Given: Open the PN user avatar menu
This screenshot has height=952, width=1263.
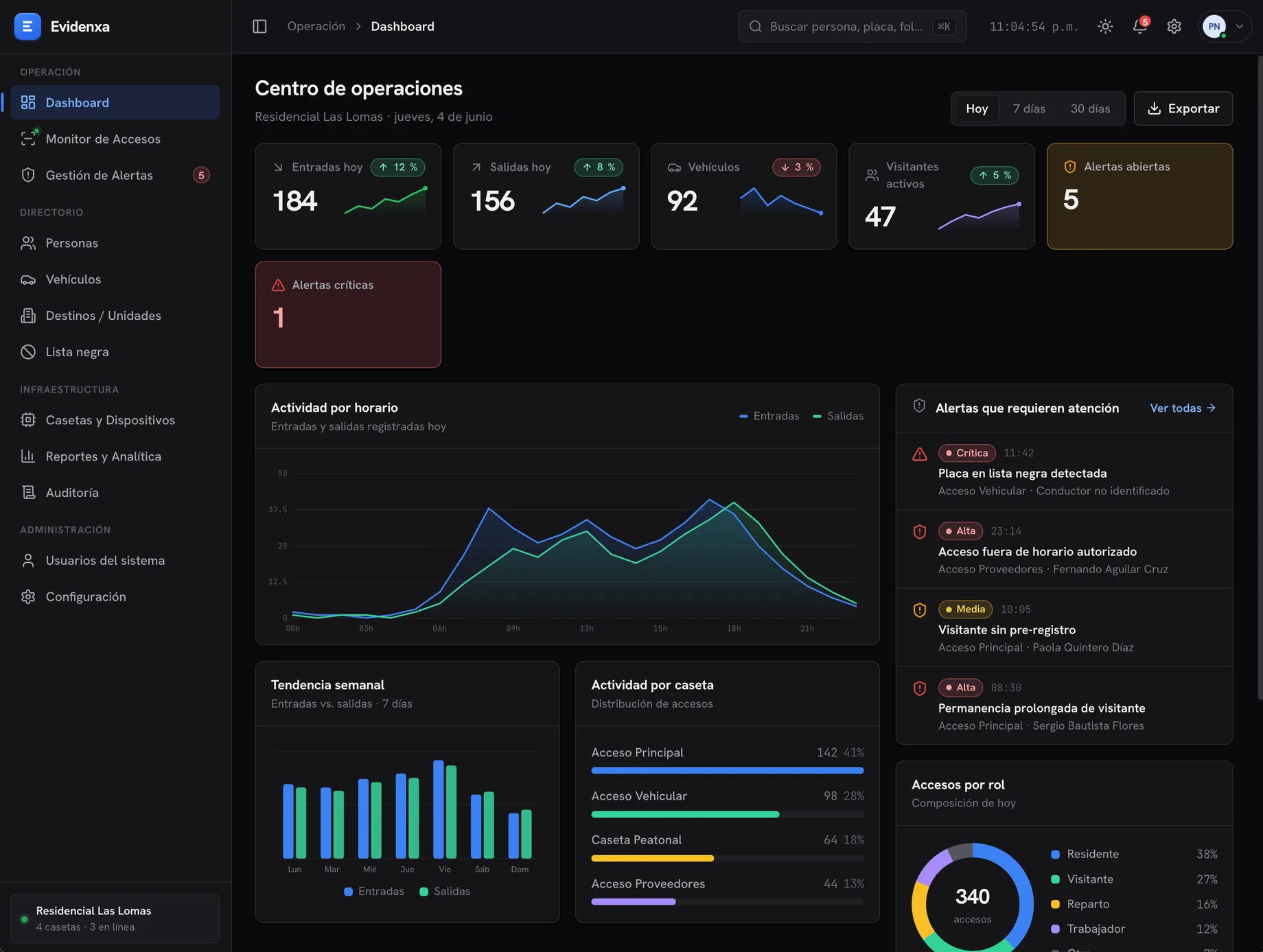Looking at the screenshot, I should 1214,26.
